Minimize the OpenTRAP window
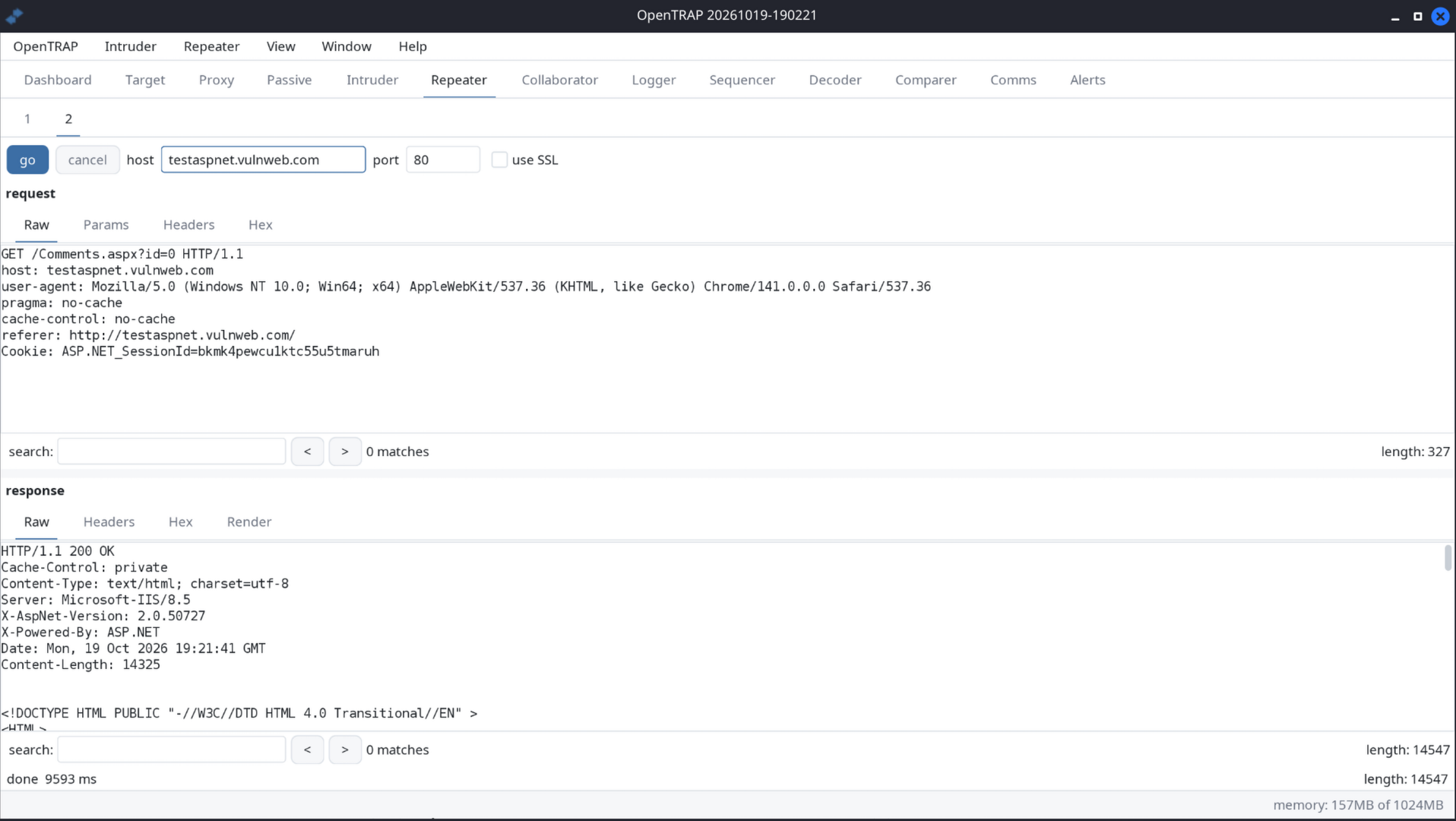The width and height of the screenshot is (1456, 821). coord(1395,16)
